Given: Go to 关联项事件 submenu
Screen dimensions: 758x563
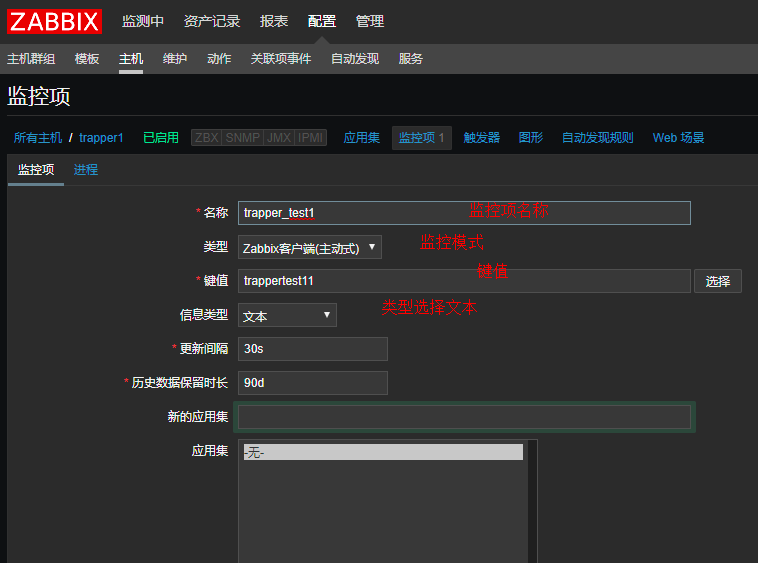Looking at the screenshot, I should point(281,59).
